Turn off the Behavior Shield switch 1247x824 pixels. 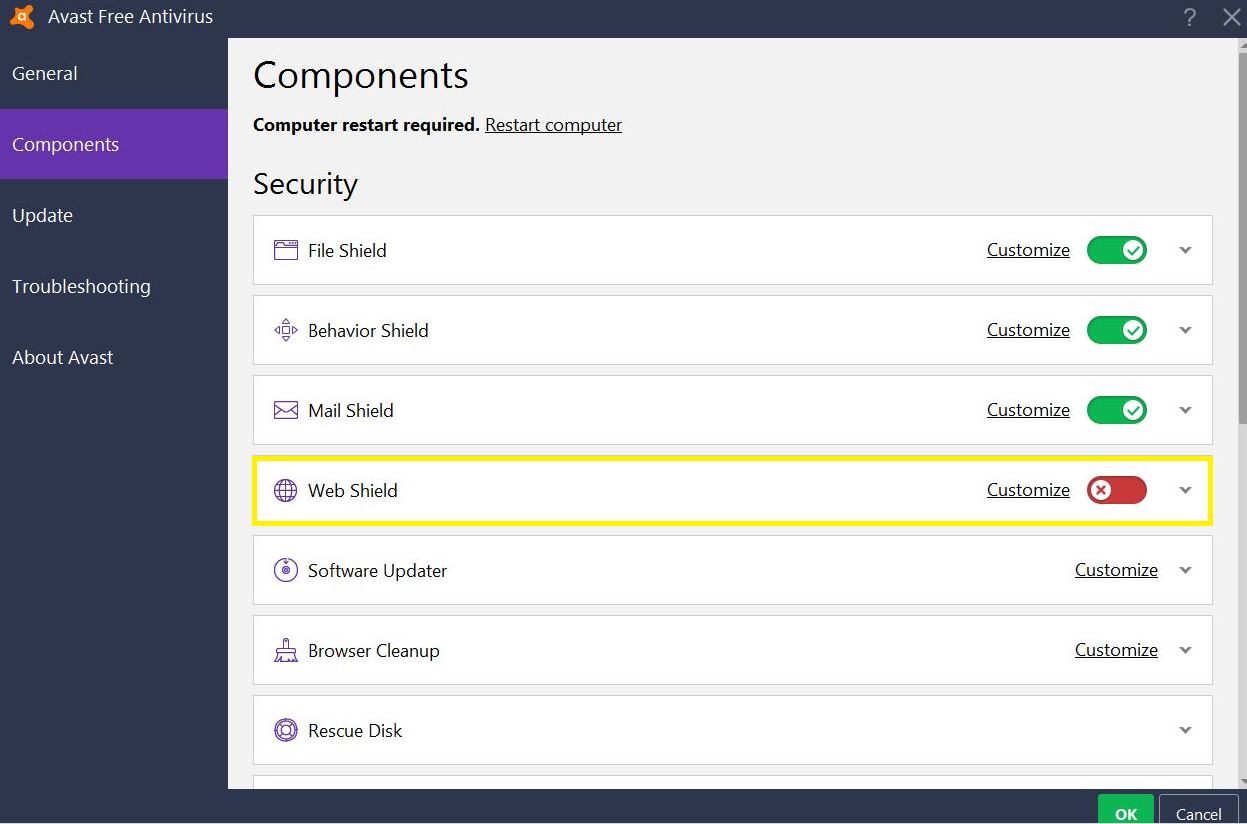pos(1116,330)
